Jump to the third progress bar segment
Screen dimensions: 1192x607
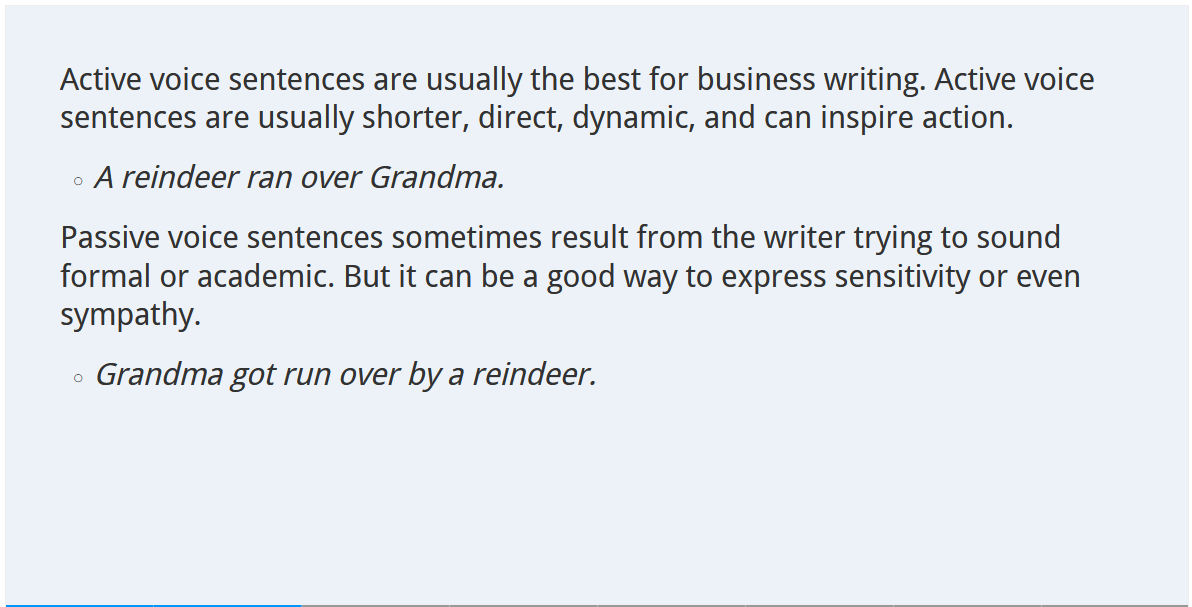pyautogui.click(x=375, y=604)
